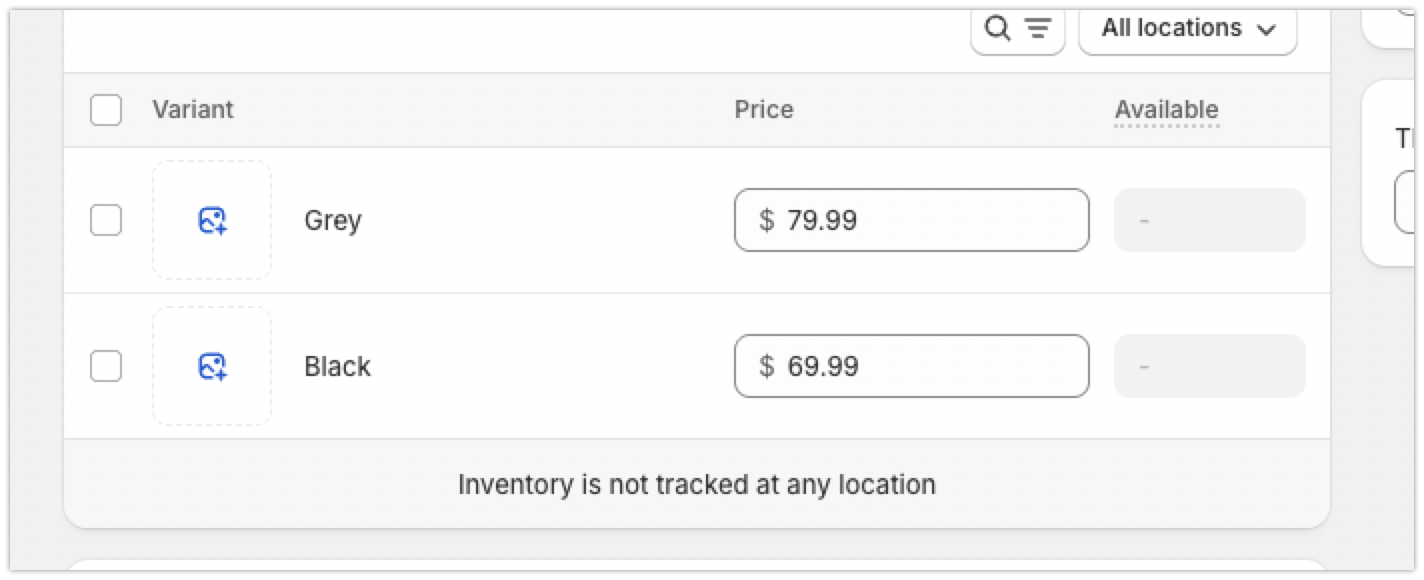1424x580 pixels.
Task: Open the Black variant name
Action: coord(337,366)
